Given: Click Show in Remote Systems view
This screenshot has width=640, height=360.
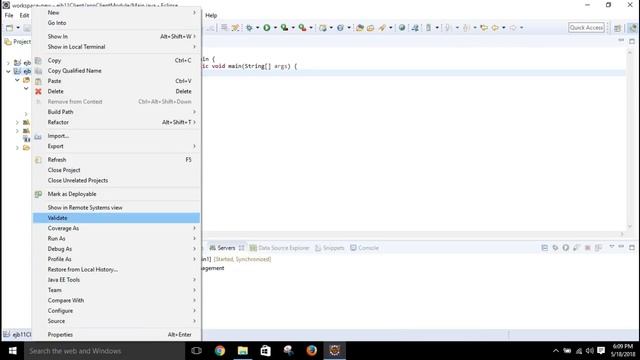Looking at the screenshot, I should click(x=116, y=207).
